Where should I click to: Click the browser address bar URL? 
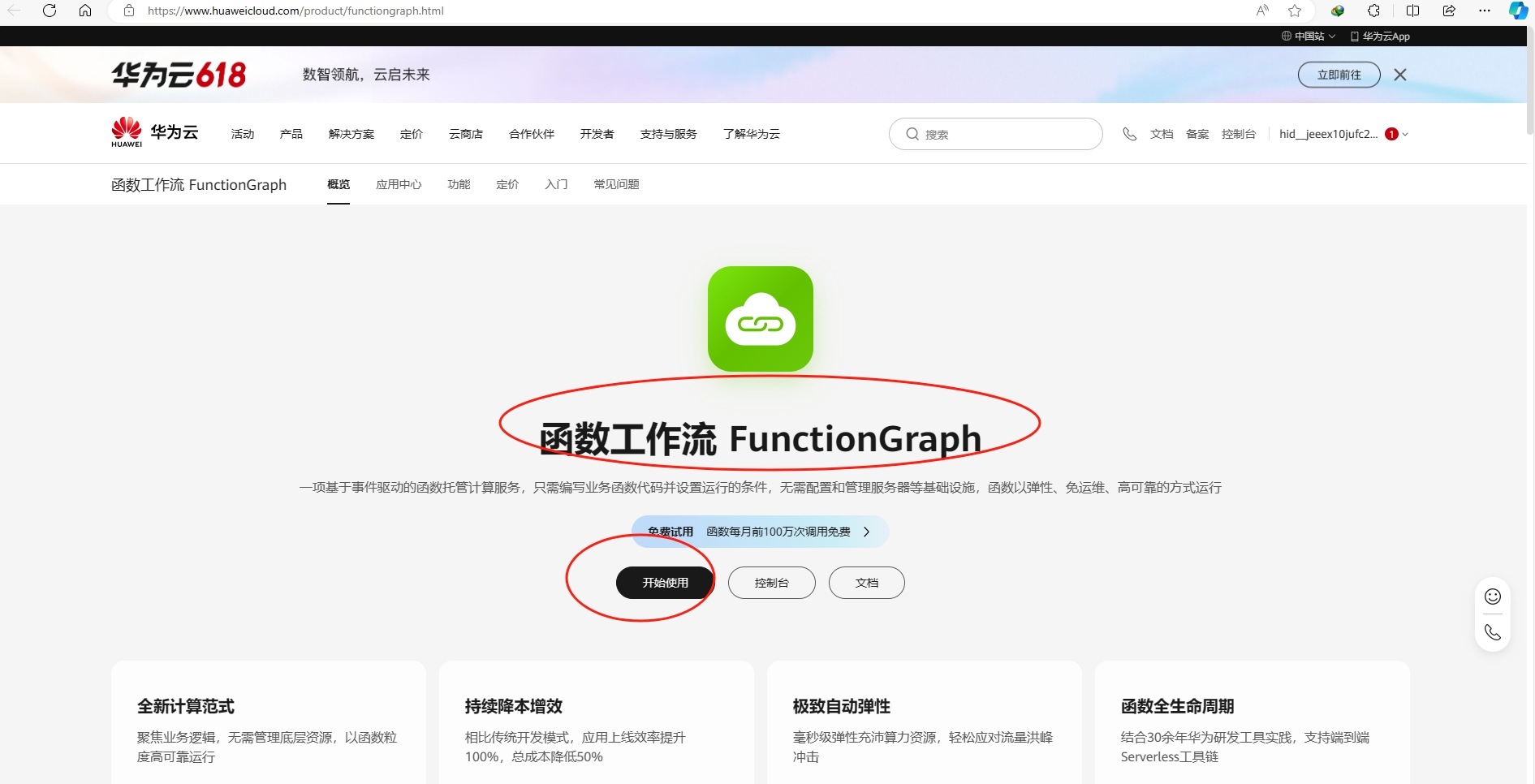coord(295,11)
